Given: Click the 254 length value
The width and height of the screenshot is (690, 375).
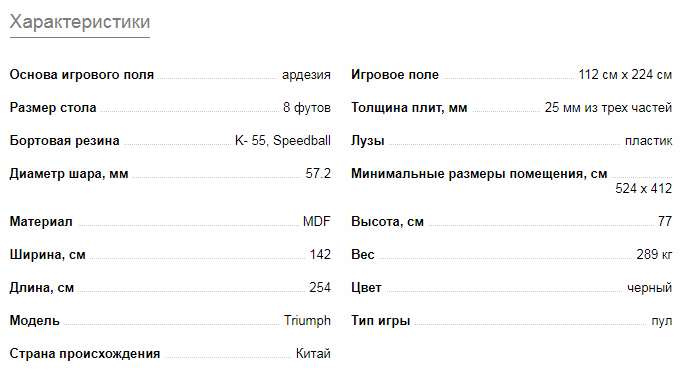Looking at the screenshot, I should click(x=320, y=287).
